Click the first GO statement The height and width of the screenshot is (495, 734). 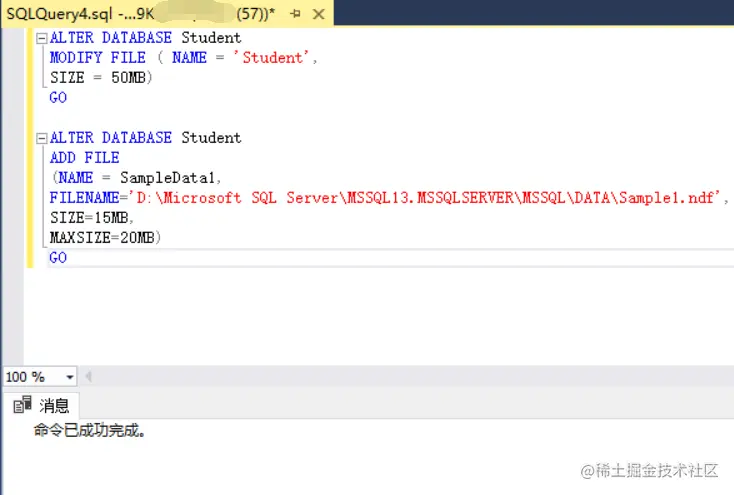pyautogui.click(x=58, y=97)
